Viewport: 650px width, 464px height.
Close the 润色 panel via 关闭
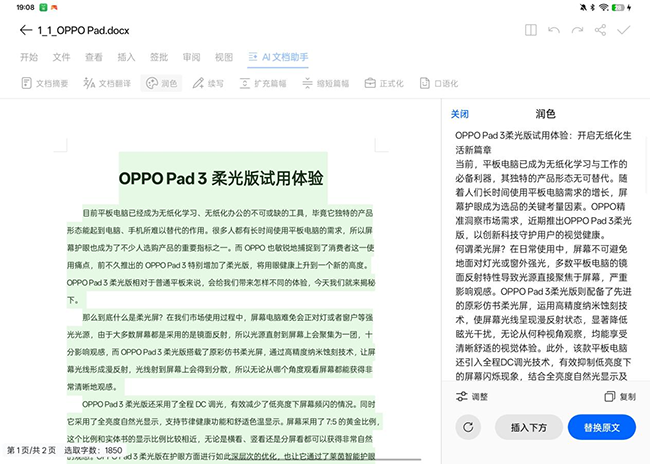pos(460,114)
